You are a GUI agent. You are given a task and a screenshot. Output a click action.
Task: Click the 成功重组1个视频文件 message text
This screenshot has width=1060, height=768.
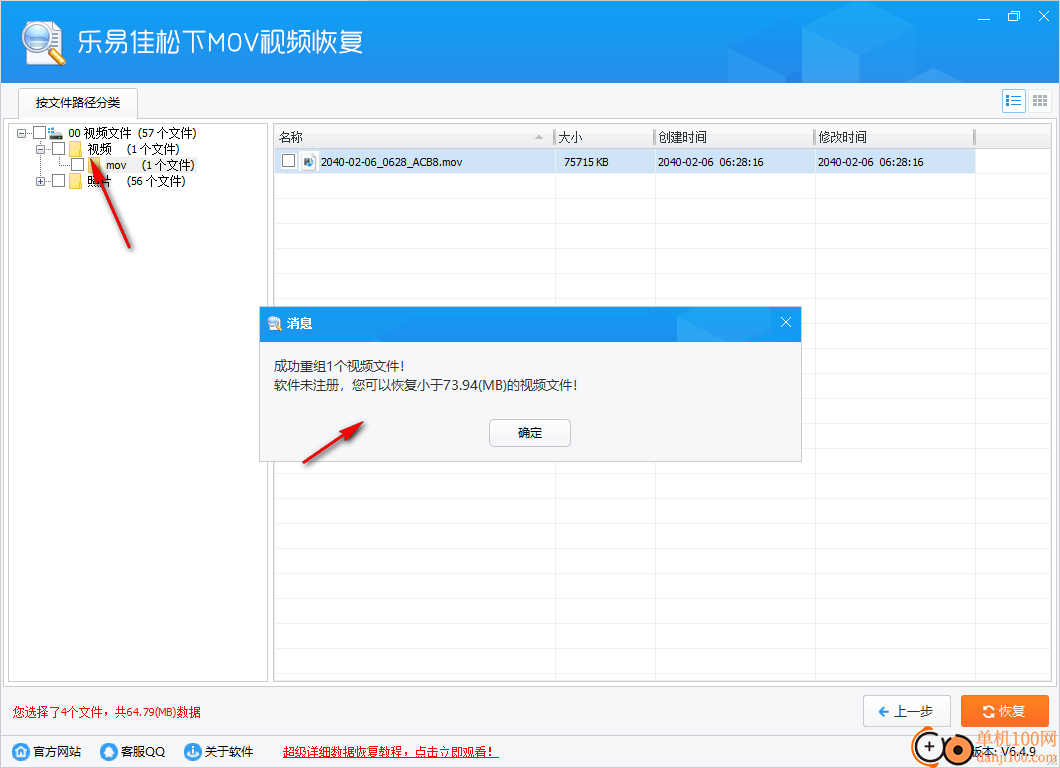339,366
